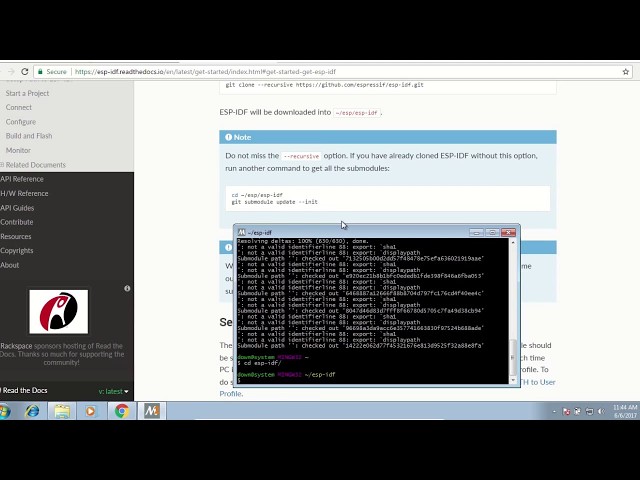640x480 pixels.
Task: Click the terminal scrollbar down arrow
Action: pos(513,380)
